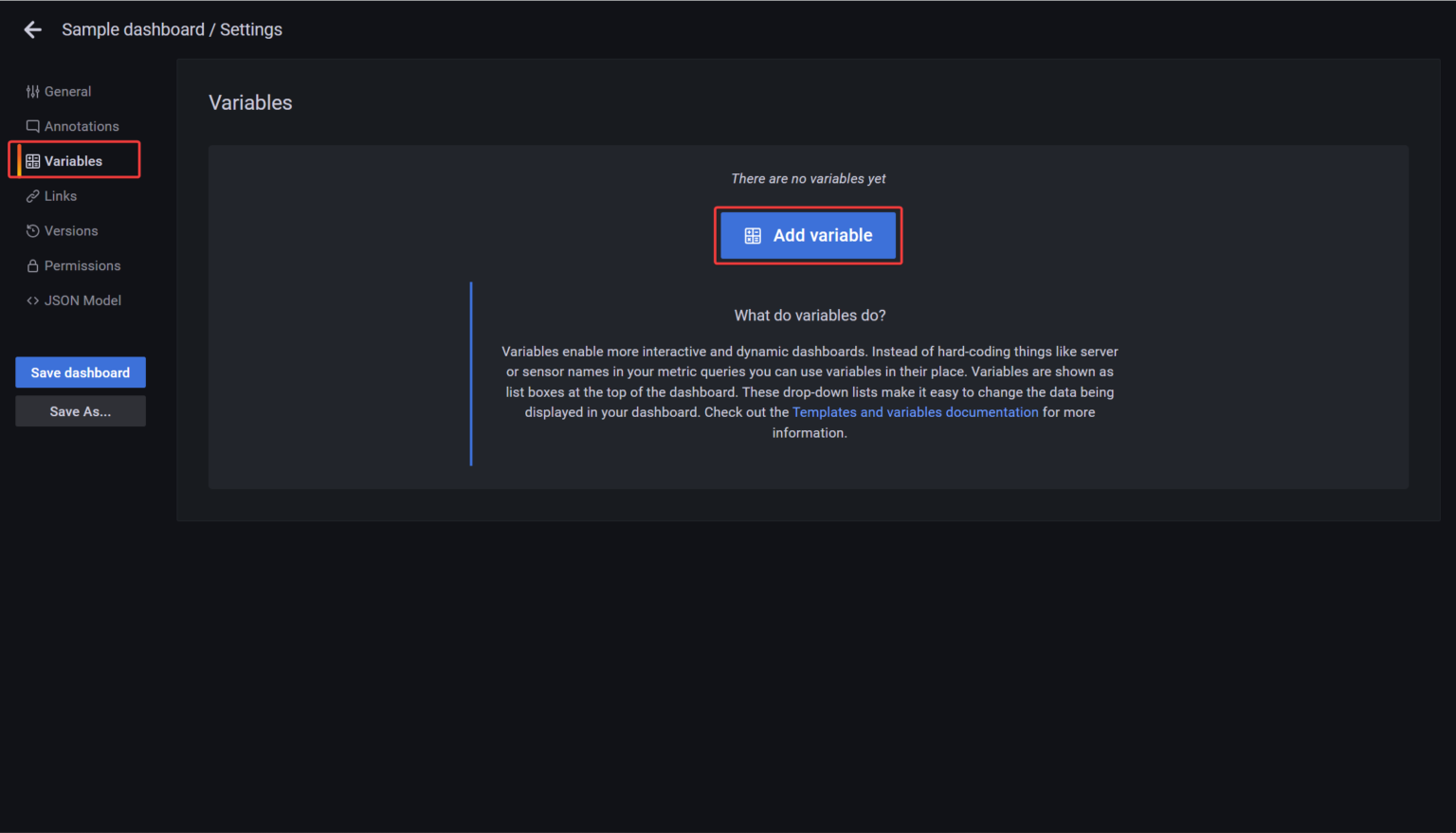
Task: Select the Links settings section
Action: pos(61,195)
